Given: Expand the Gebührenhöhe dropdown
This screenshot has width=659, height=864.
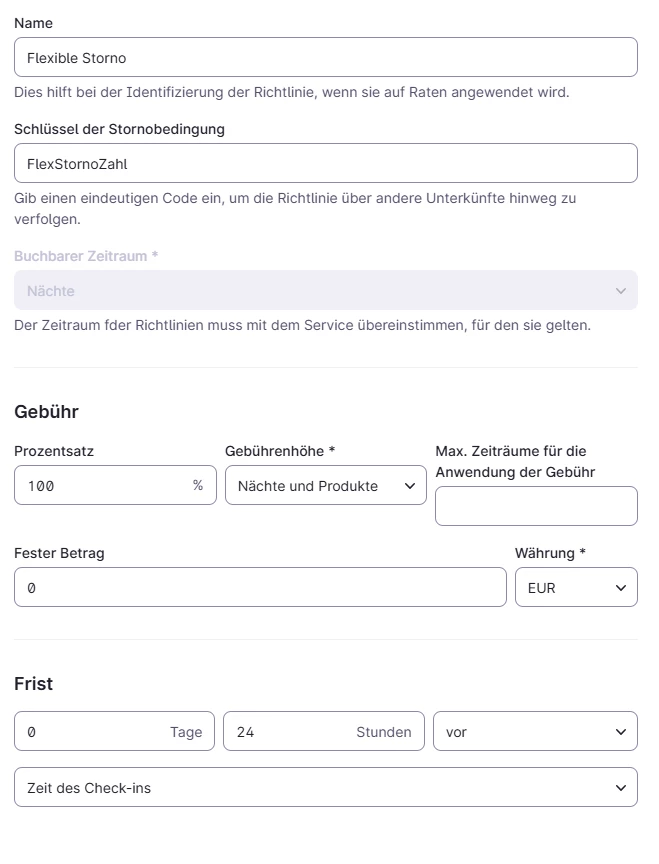Looking at the screenshot, I should click(x=325, y=485).
